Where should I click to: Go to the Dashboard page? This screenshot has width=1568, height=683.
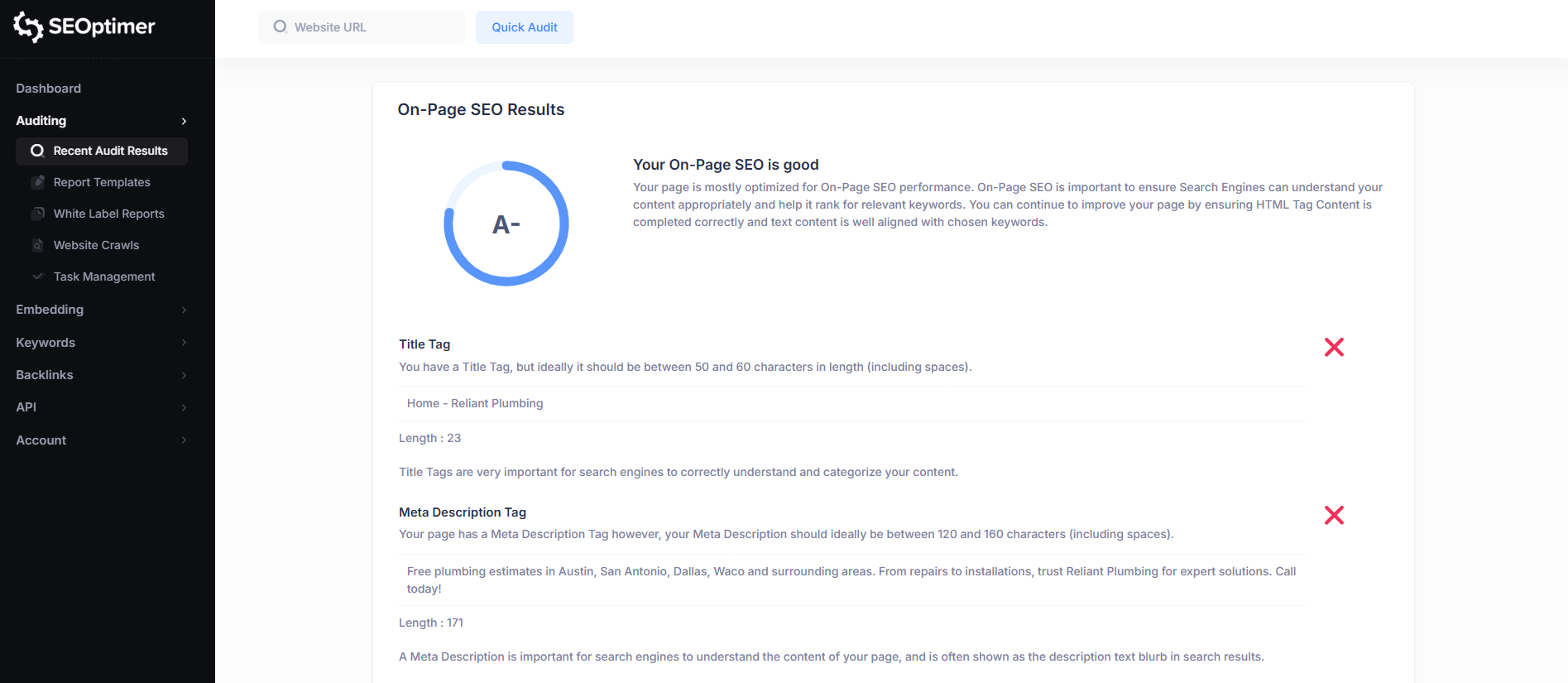point(49,89)
